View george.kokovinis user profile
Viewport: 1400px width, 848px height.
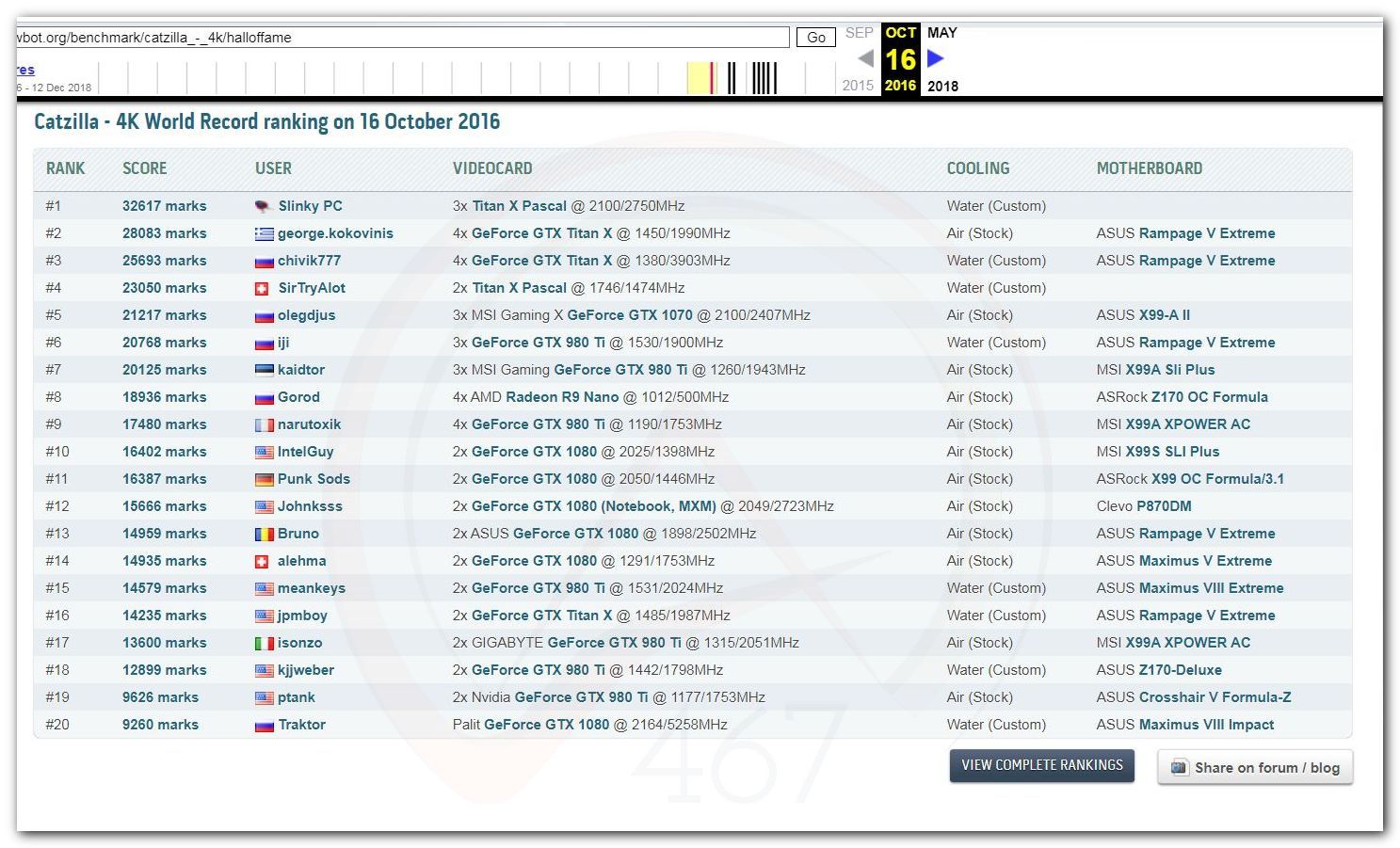click(x=335, y=233)
